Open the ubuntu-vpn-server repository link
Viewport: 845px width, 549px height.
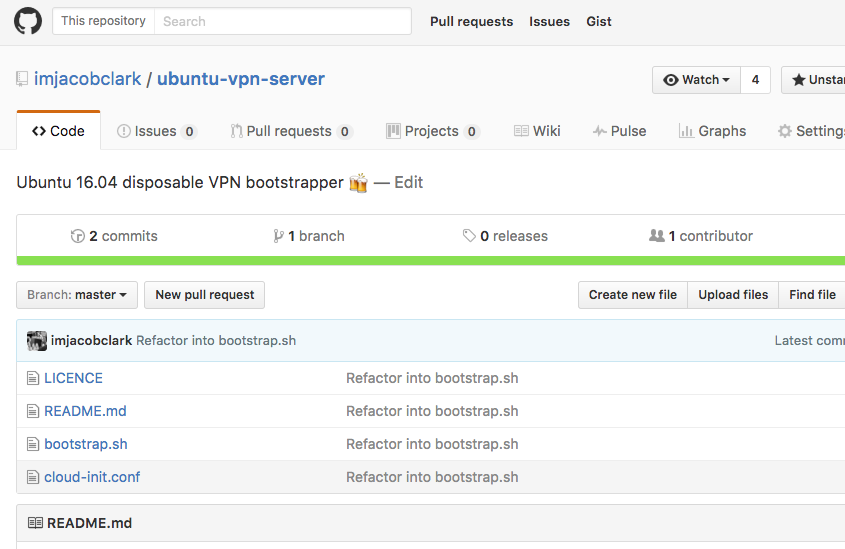click(241, 79)
